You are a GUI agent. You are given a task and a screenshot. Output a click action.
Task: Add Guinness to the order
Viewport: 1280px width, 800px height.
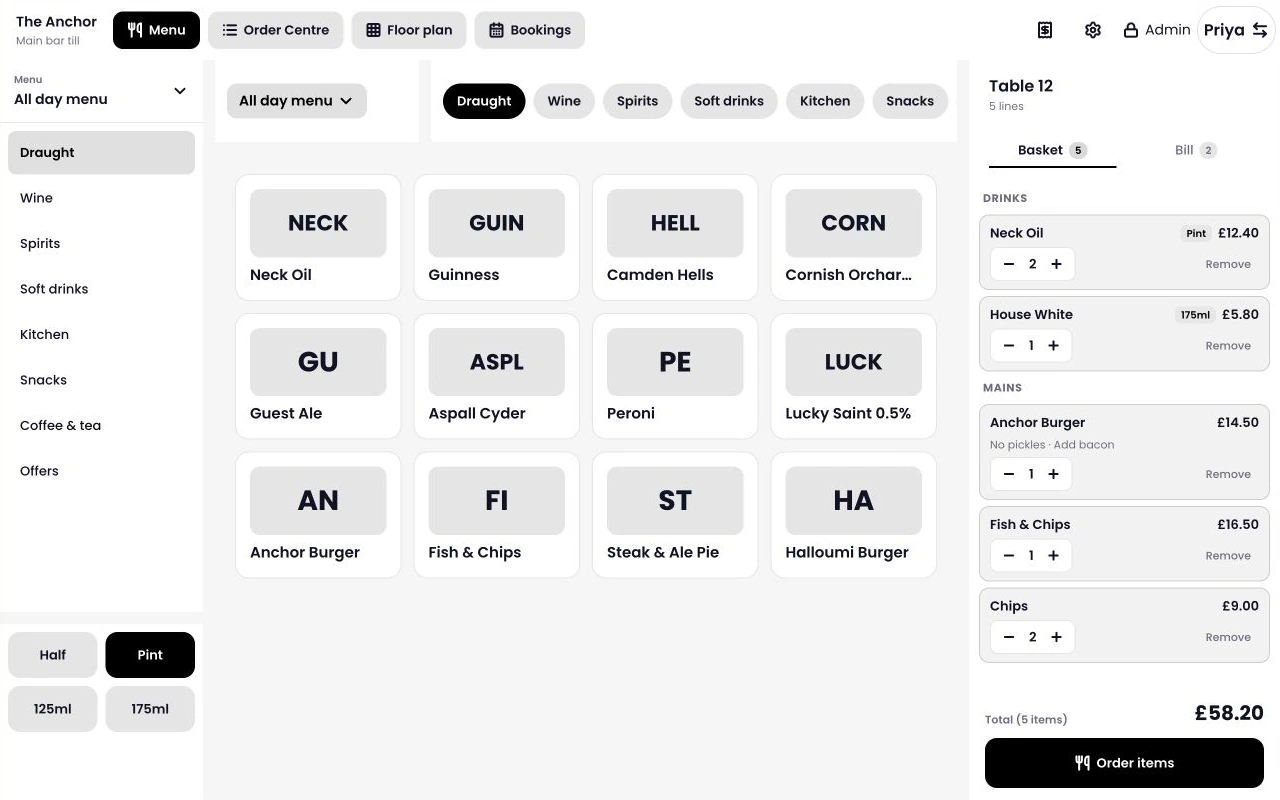coord(497,238)
